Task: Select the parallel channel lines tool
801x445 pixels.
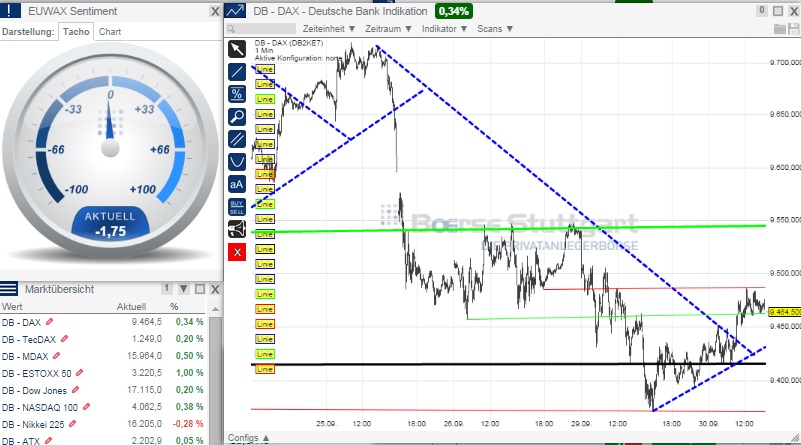Action: click(237, 139)
